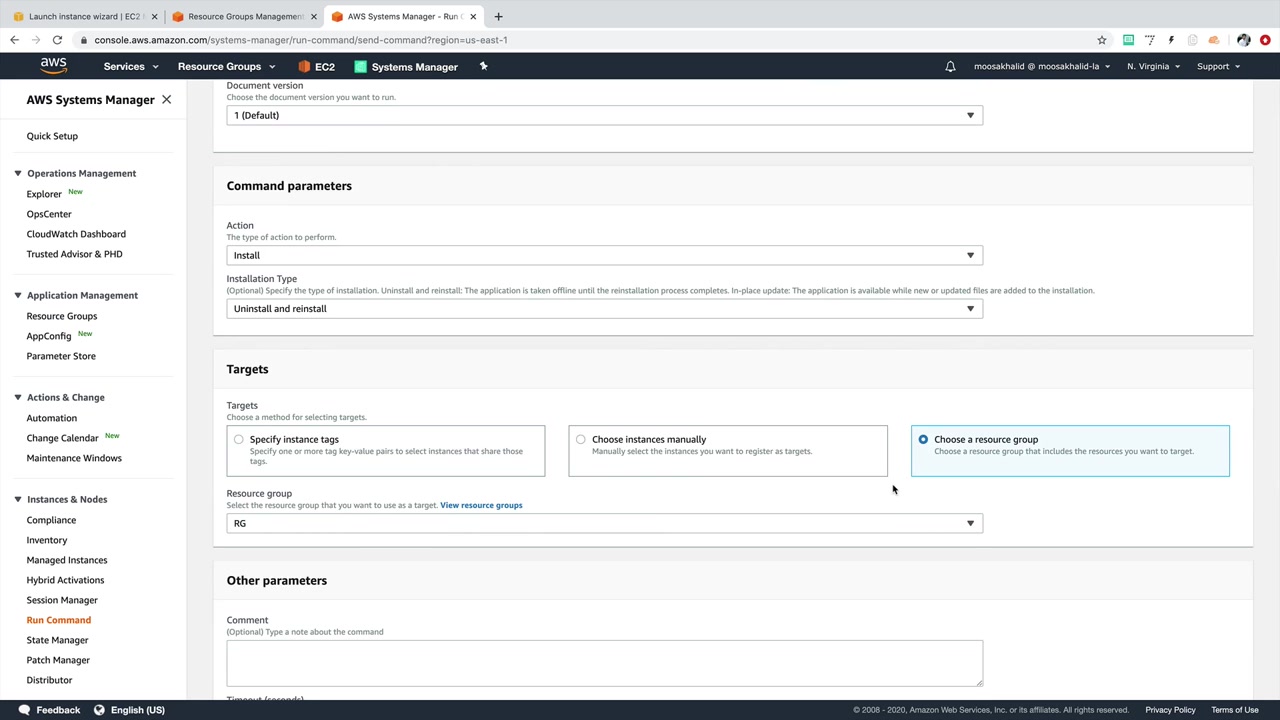Open CloudWatch Dashboard
The height and width of the screenshot is (720, 1280).
[76, 234]
